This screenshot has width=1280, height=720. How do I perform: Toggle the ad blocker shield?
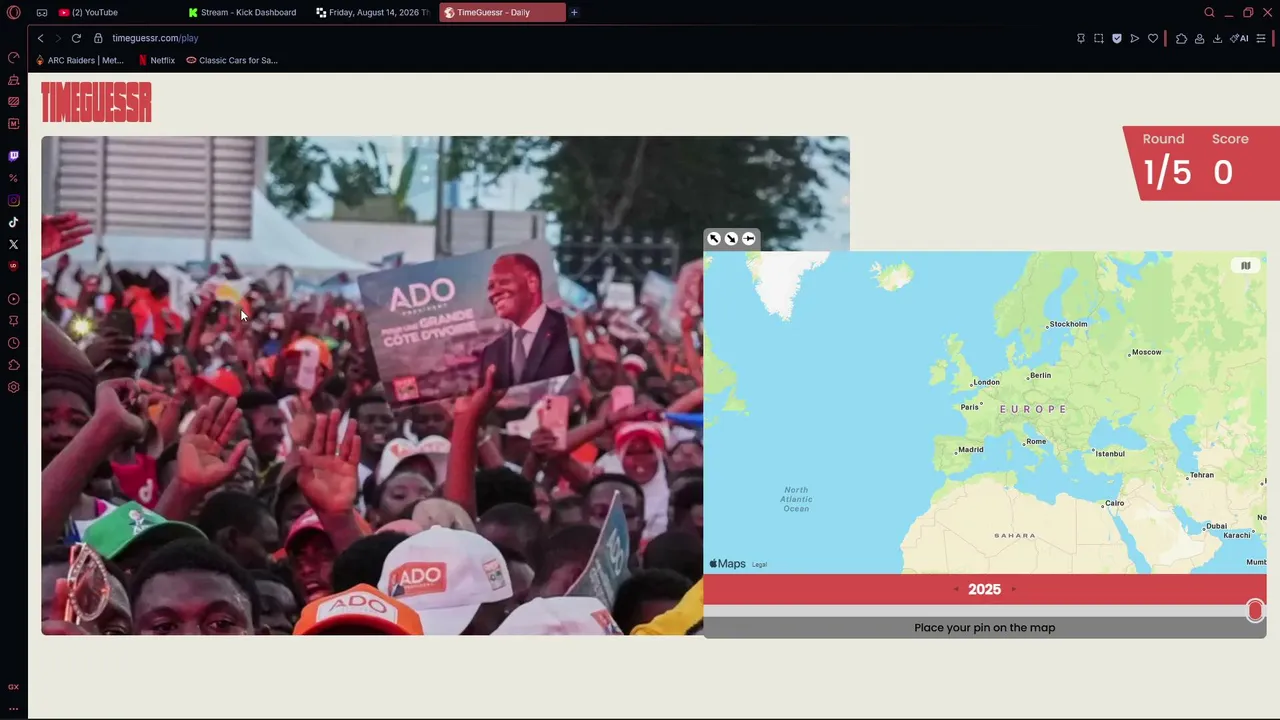coord(1116,38)
